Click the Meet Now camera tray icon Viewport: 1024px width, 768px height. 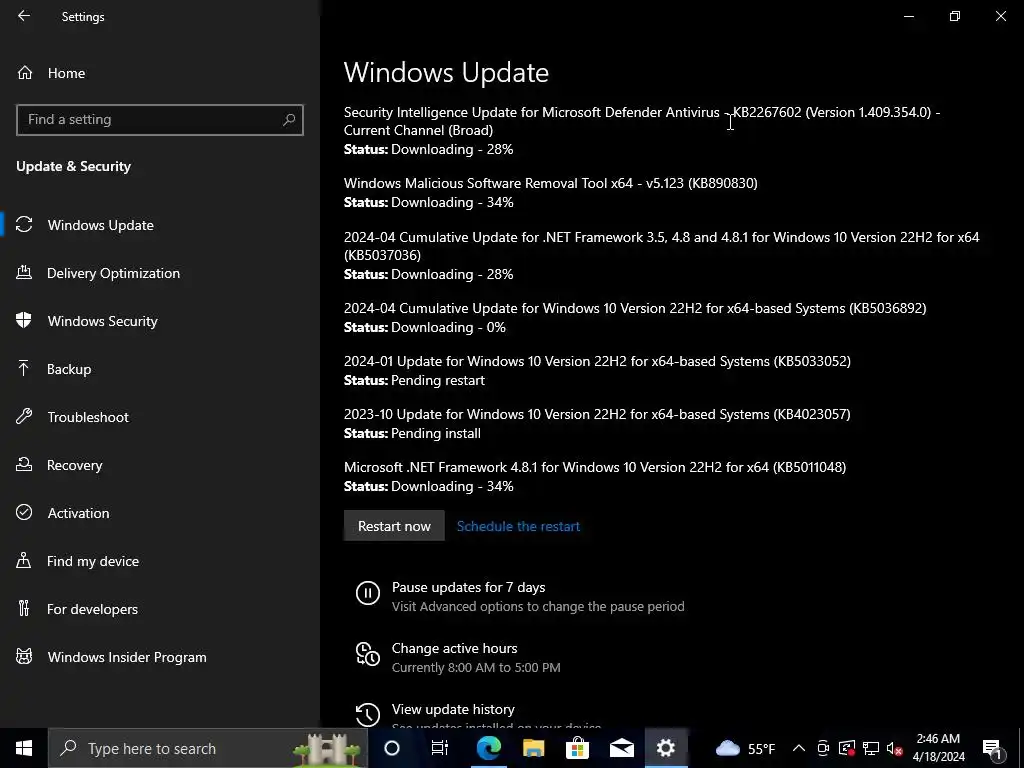click(x=823, y=748)
